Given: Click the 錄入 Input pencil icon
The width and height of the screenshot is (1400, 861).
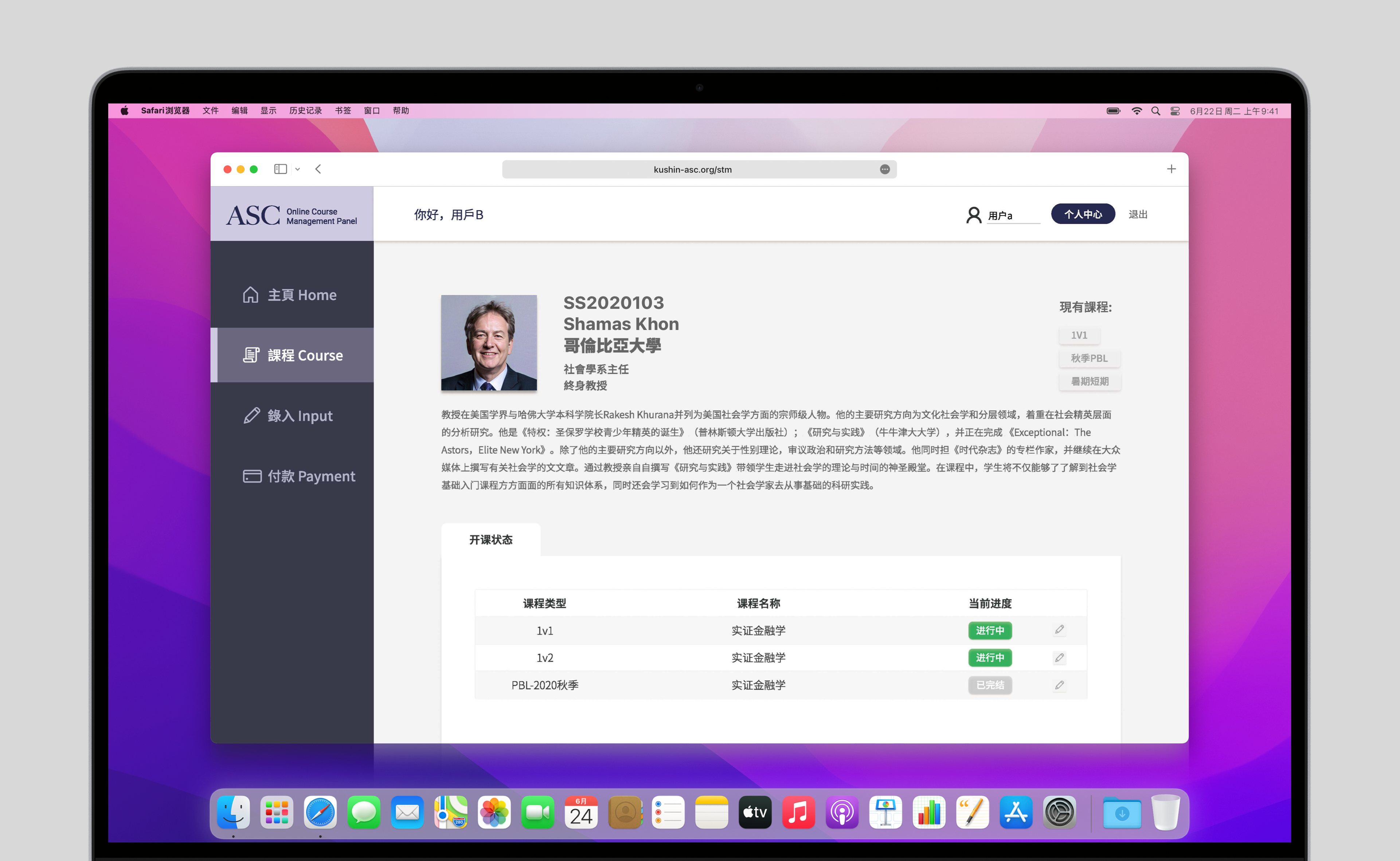Looking at the screenshot, I should tap(251, 415).
